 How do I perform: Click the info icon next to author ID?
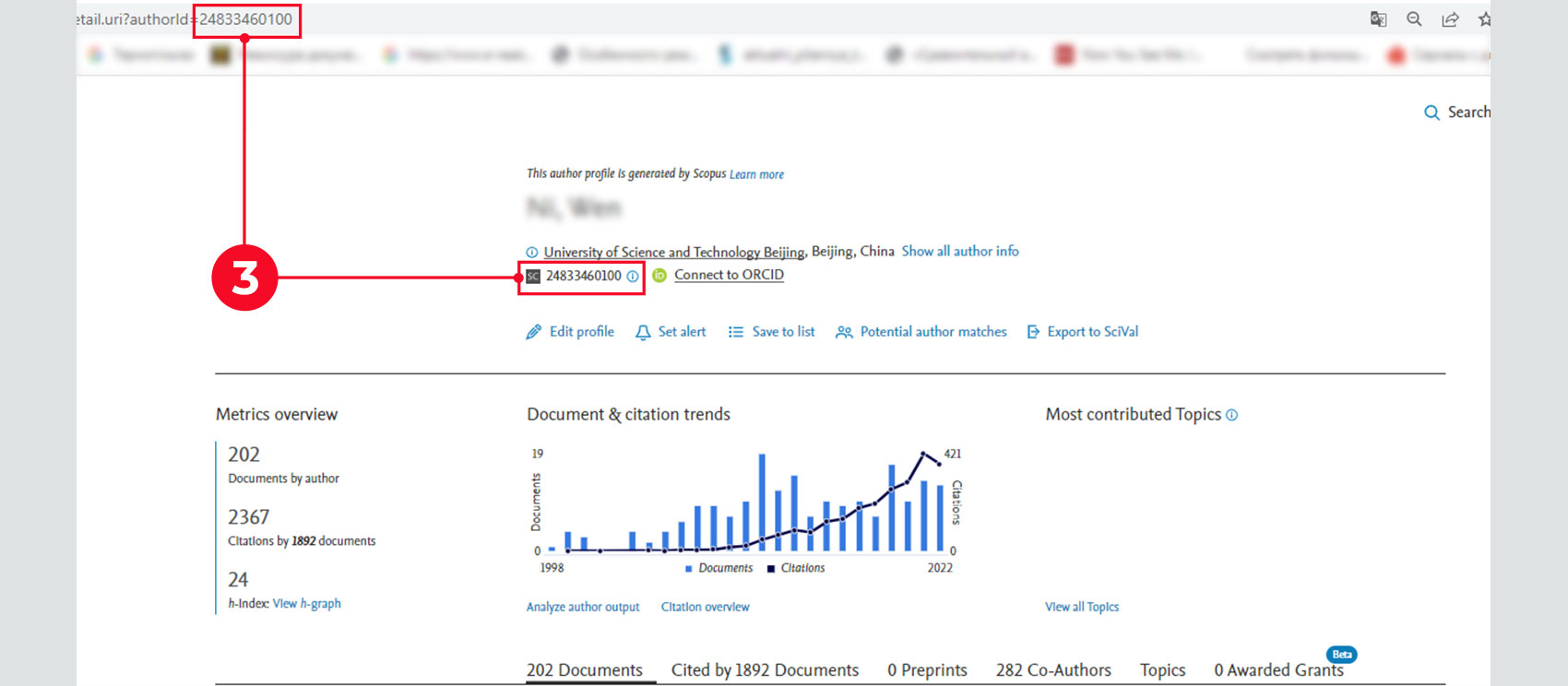point(633,277)
